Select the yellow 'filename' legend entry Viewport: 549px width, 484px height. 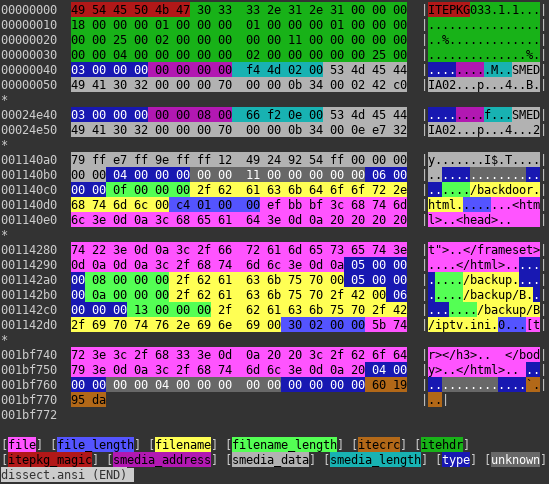[x=183, y=445]
